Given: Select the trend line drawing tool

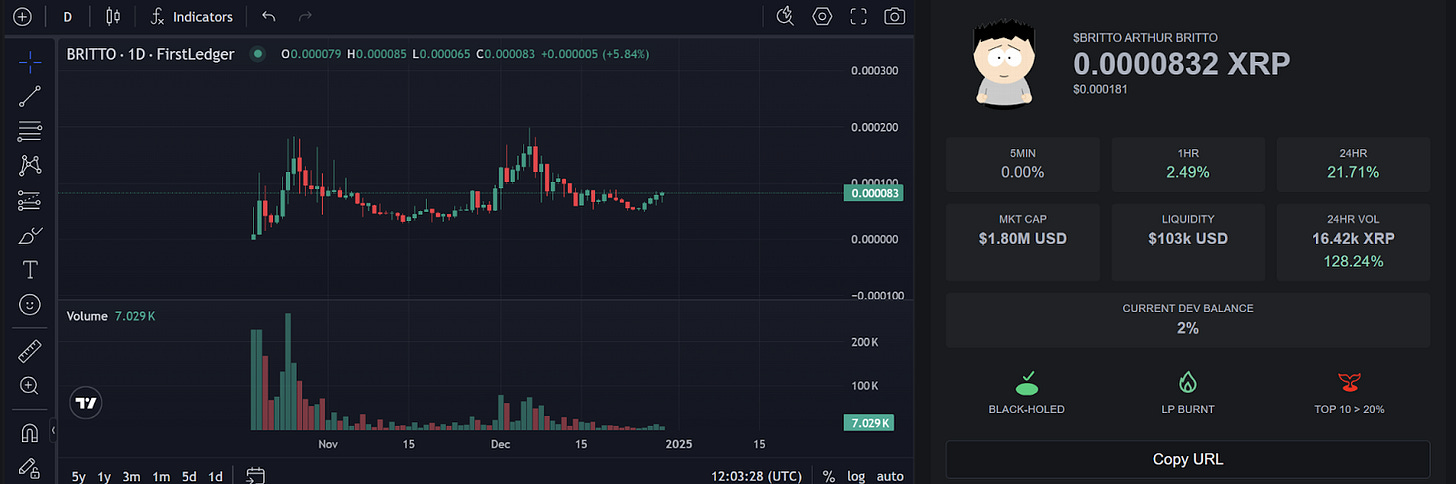Looking at the screenshot, I should (x=30, y=96).
